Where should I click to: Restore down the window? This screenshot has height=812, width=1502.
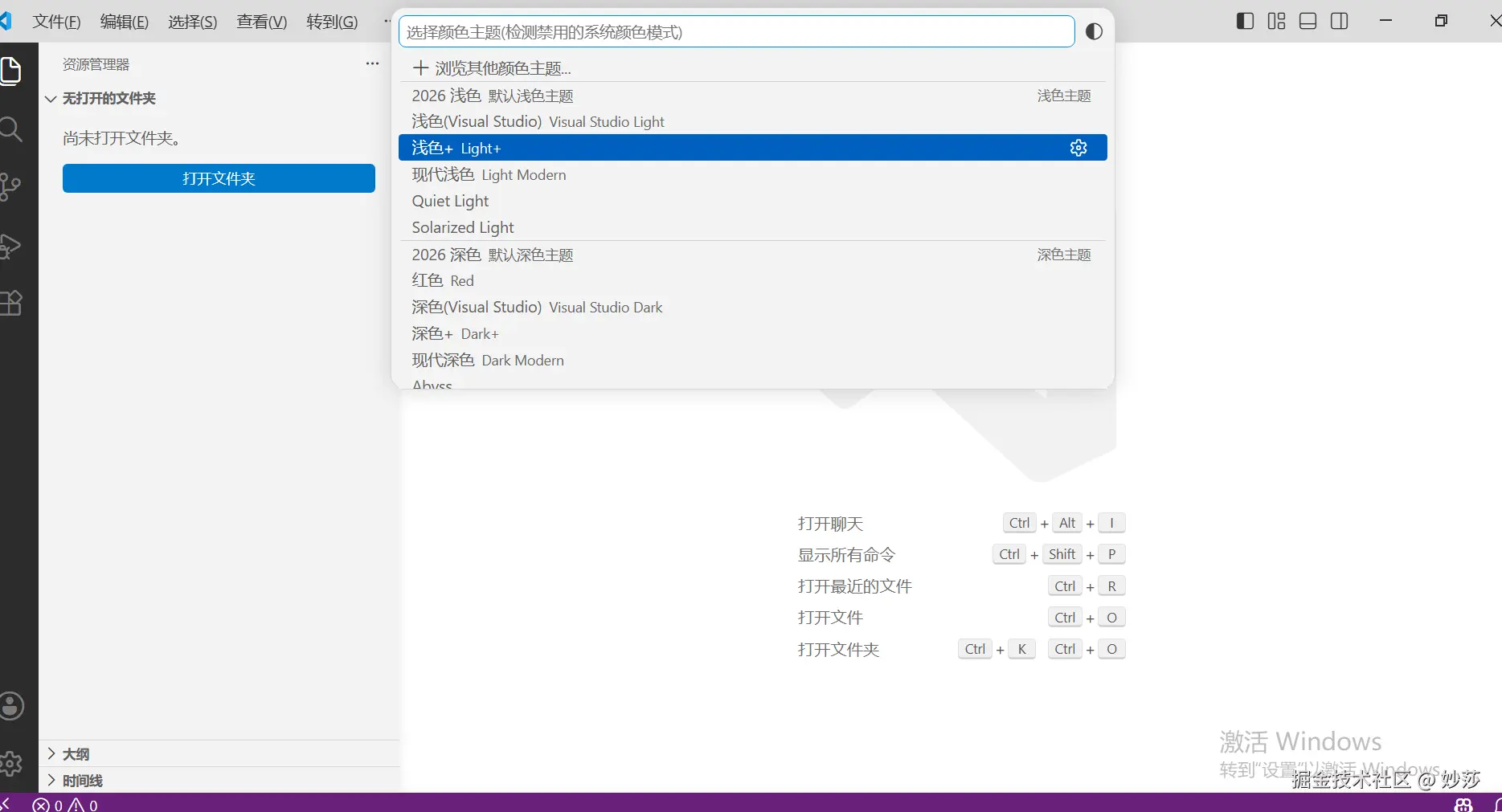pos(1441,21)
